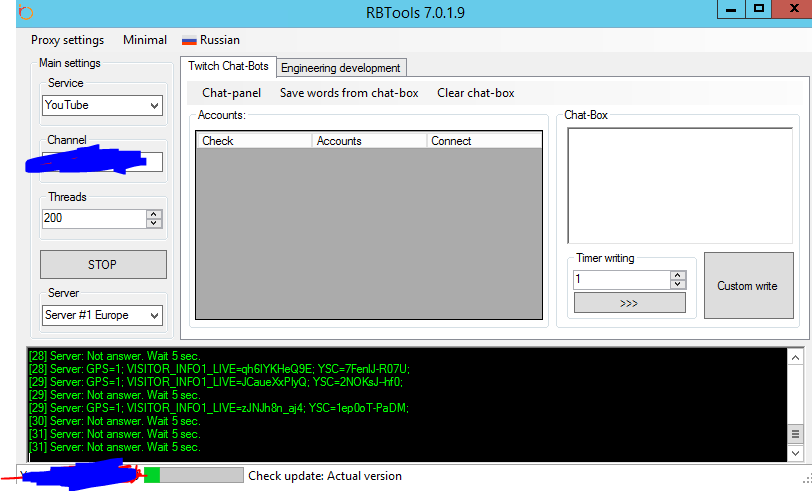The image size is (812, 491).
Task: Click the Chat-Box text area
Action: pyautogui.click(x=672, y=185)
